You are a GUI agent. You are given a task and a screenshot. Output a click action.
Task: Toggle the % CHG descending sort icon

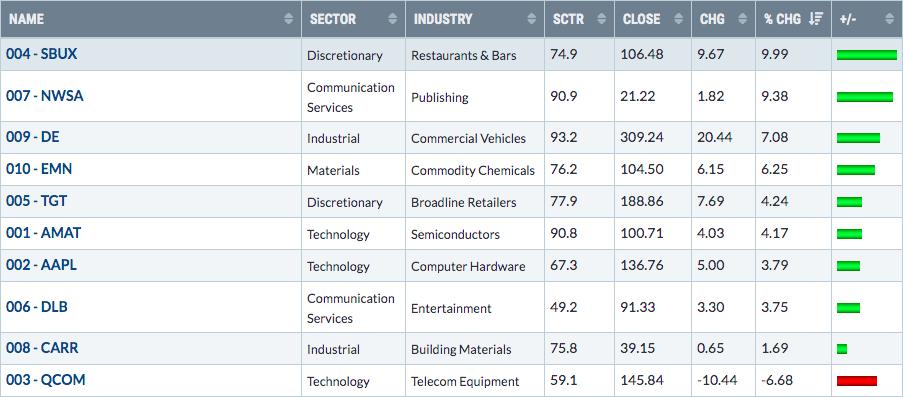(x=815, y=19)
